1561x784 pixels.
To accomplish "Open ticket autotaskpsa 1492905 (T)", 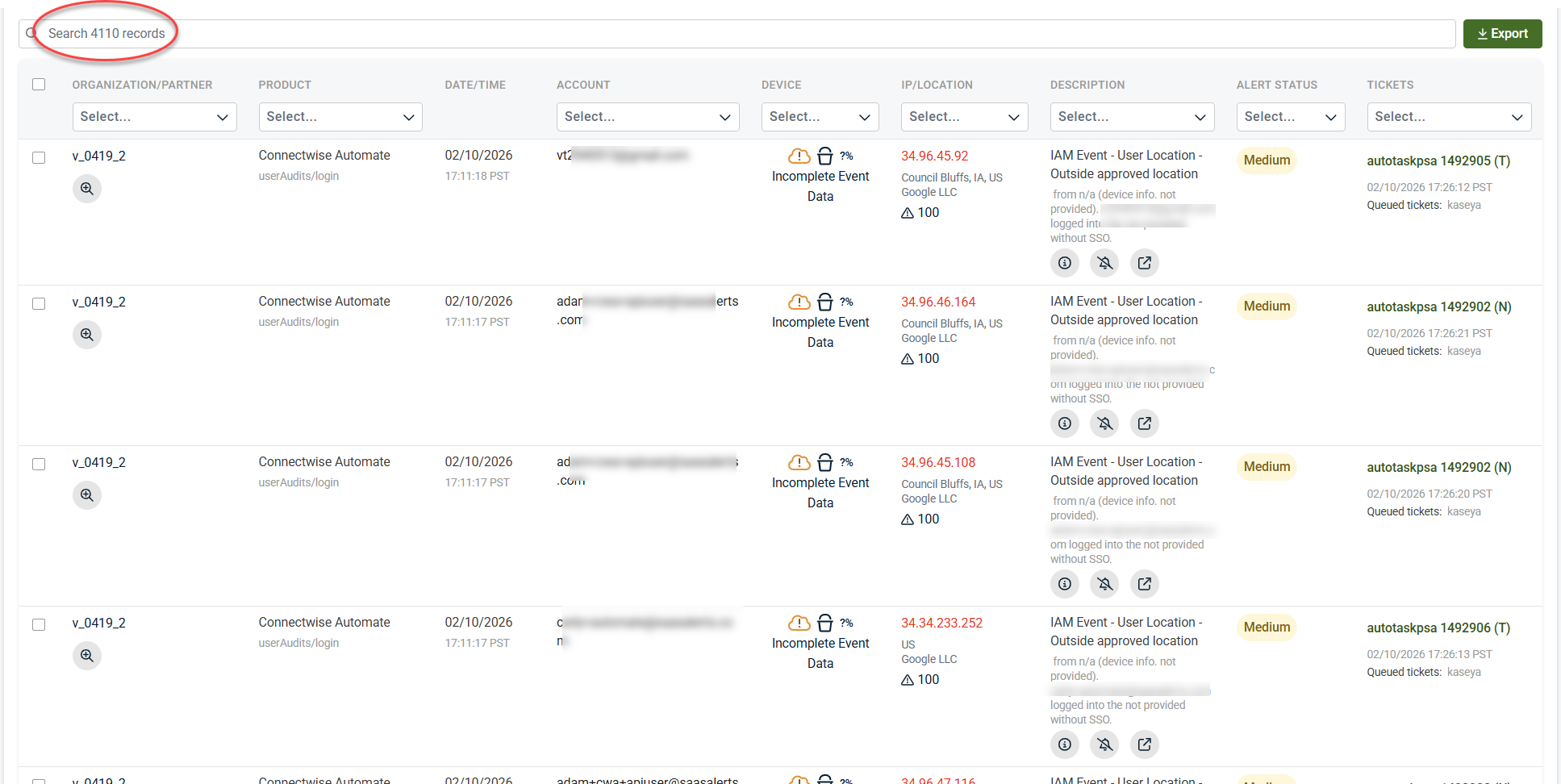I will pyautogui.click(x=1438, y=161).
